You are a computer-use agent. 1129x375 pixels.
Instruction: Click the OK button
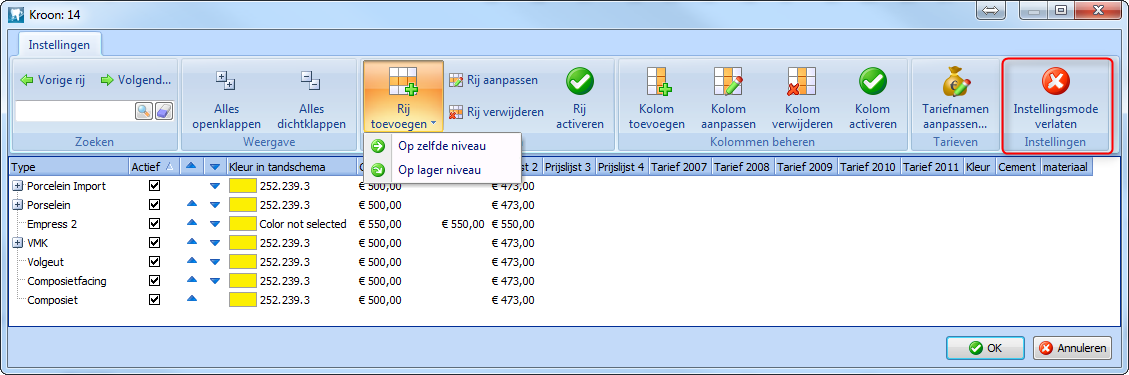(x=986, y=348)
